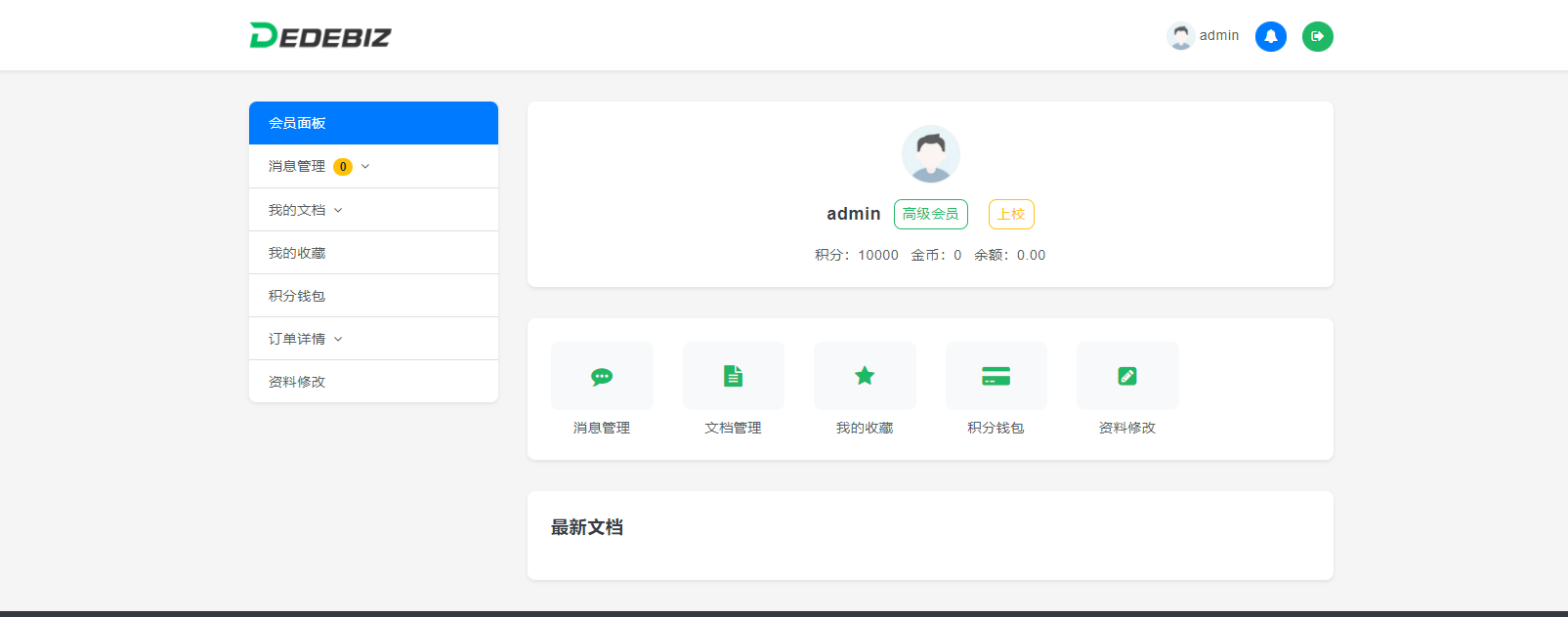
Task: Expand the 我的文档 sidebar submenu
Action: pos(338,210)
